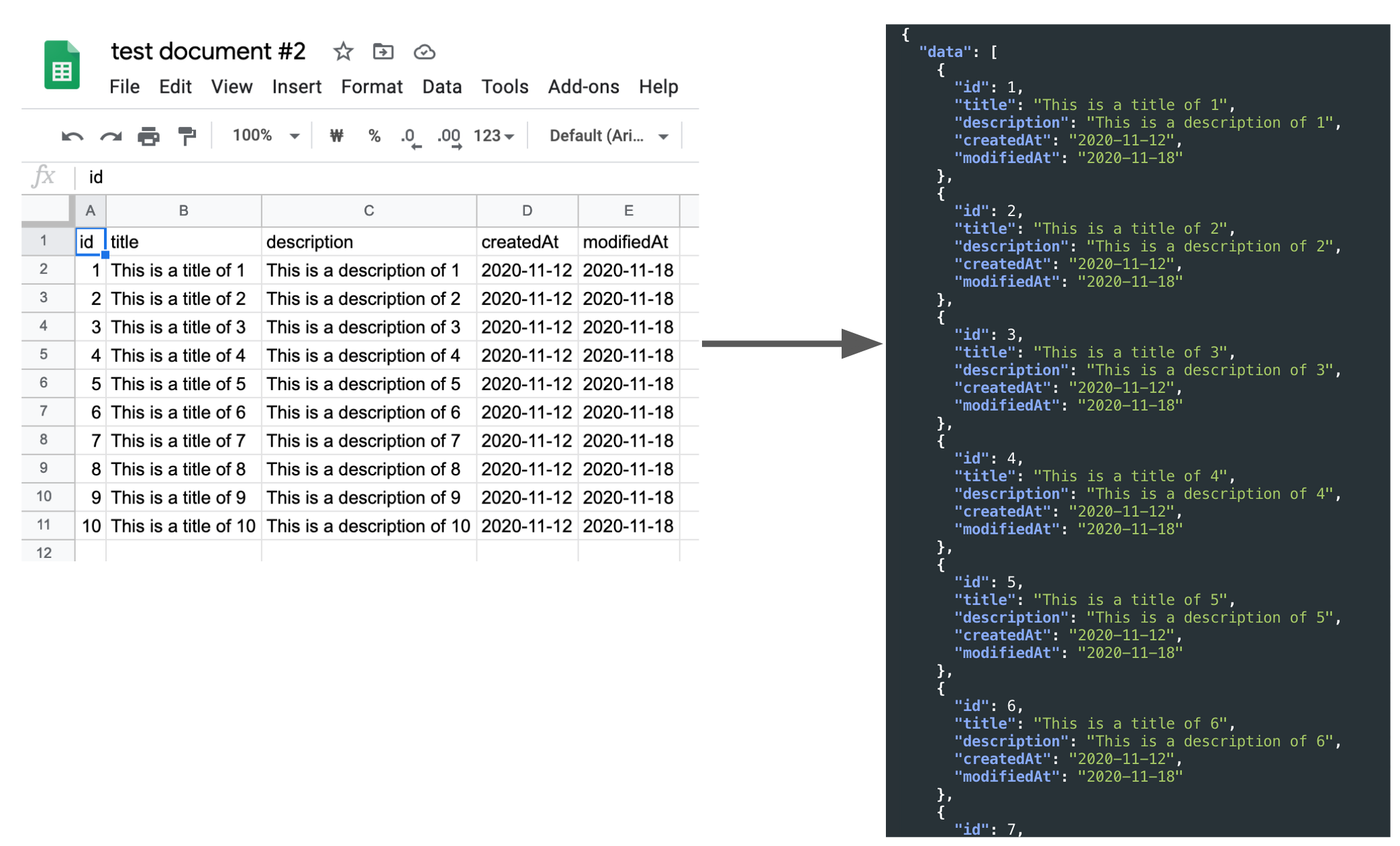Apply percent format to selection
The height and width of the screenshot is (846, 1400).
pyautogui.click(x=374, y=136)
